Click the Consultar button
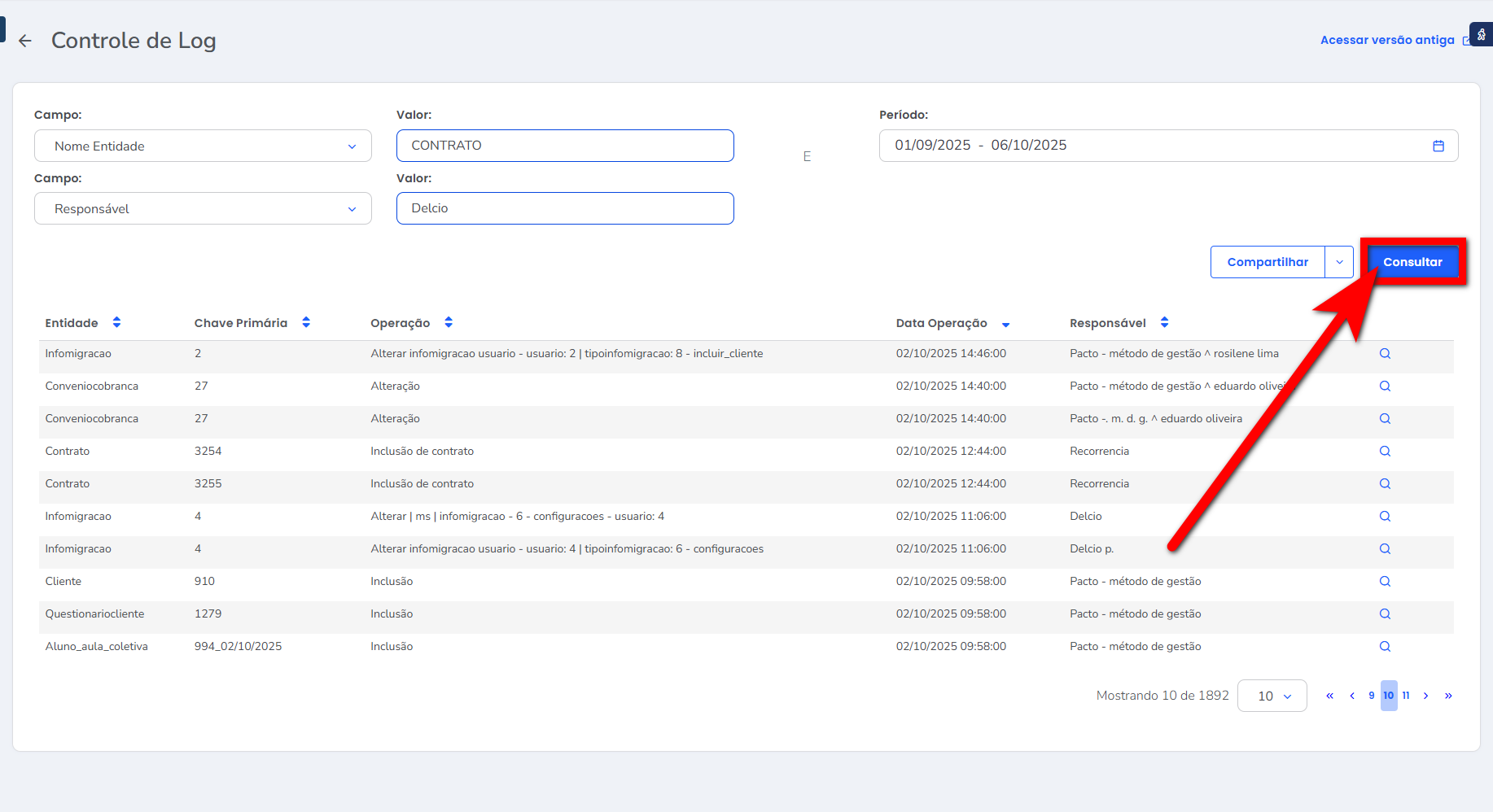1493x812 pixels. 1412,262
